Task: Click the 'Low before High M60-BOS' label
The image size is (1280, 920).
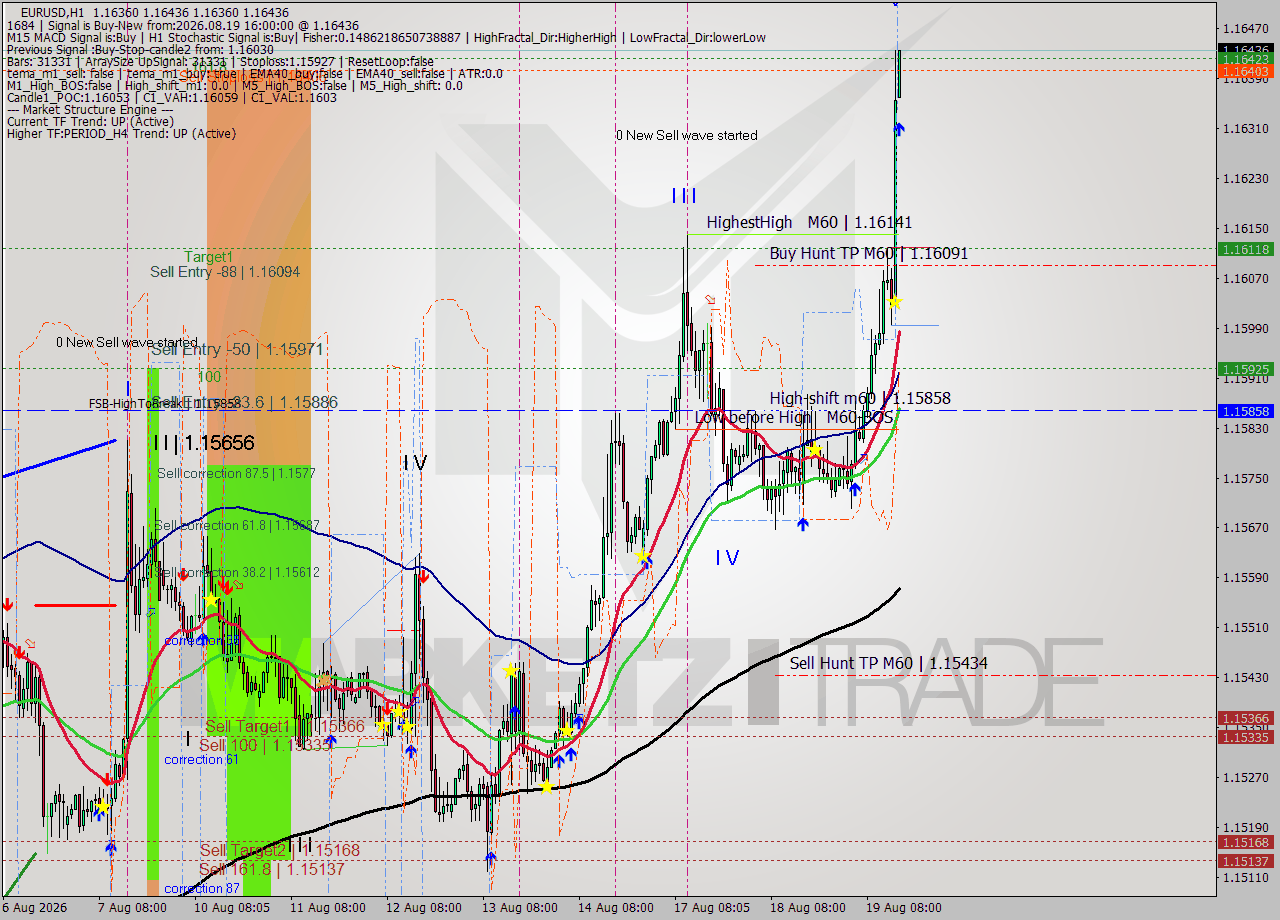Action: click(x=794, y=417)
